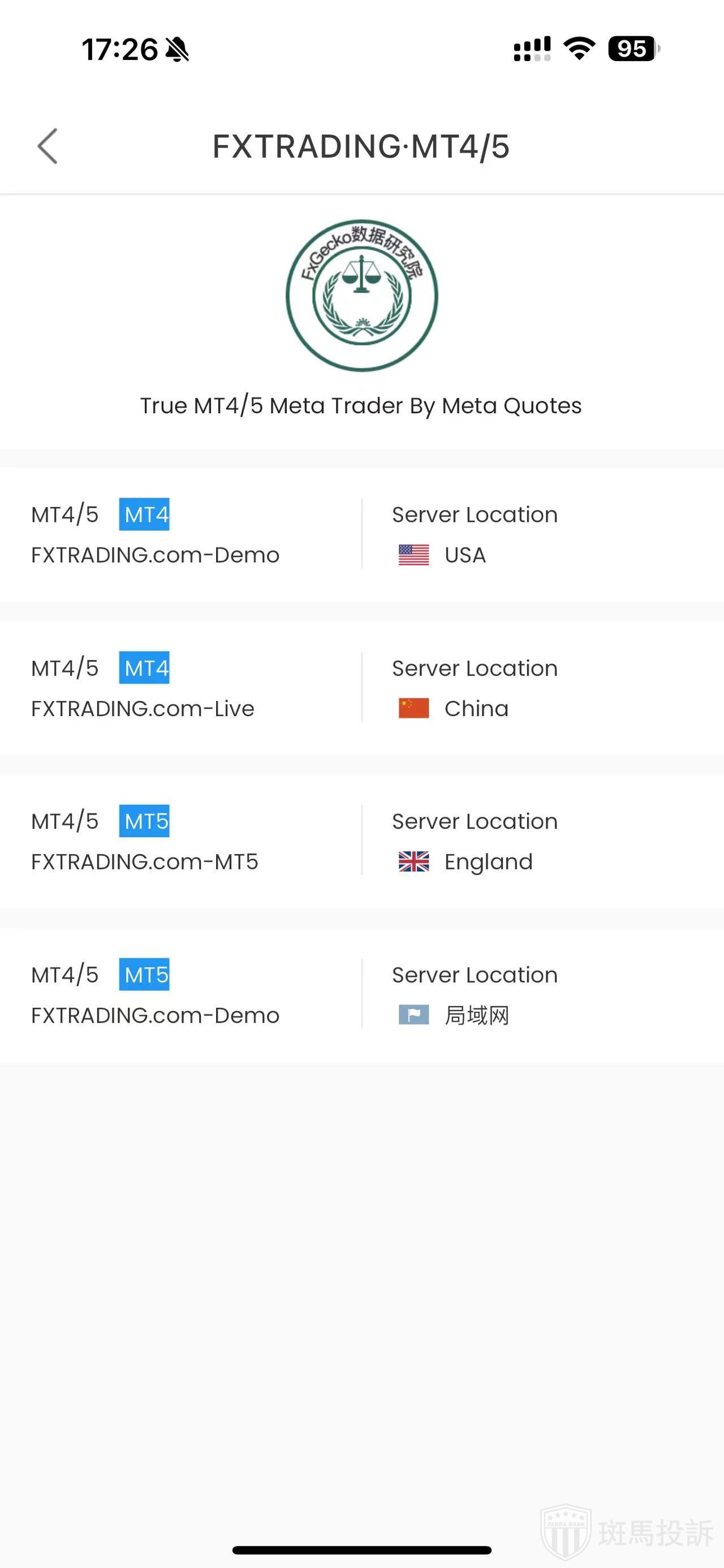The height and width of the screenshot is (1568, 724).
Task: Open the FXTRADING.com-MT5 server entry
Action: tap(144, 862)
